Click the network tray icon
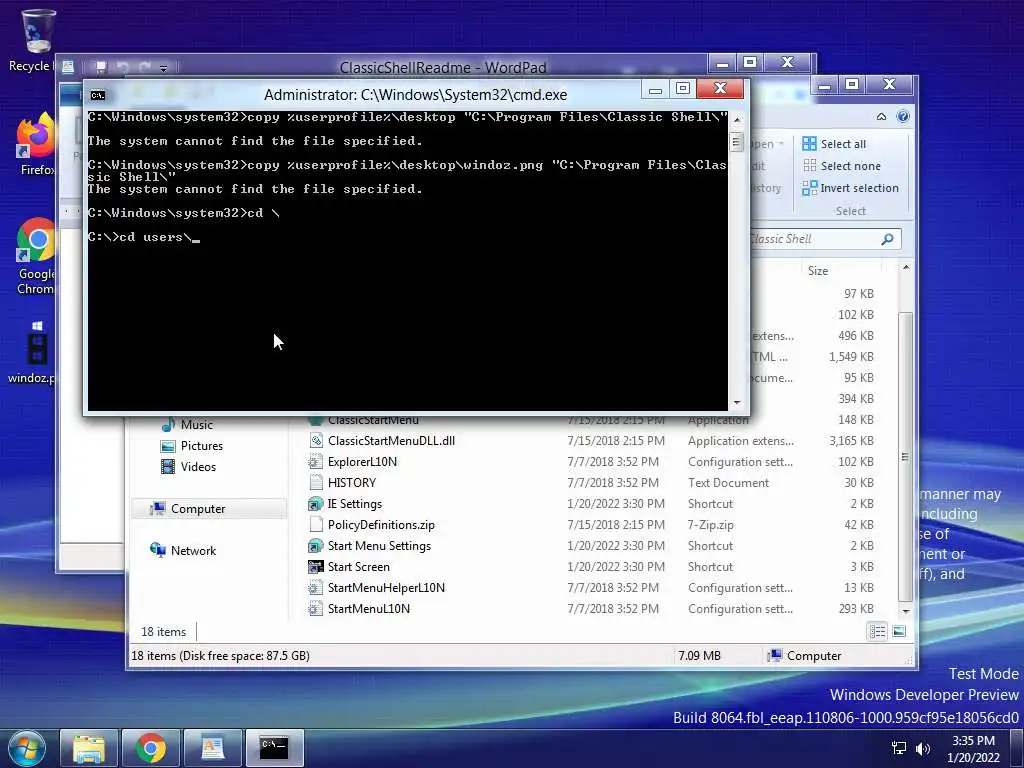 pos(899,749)
